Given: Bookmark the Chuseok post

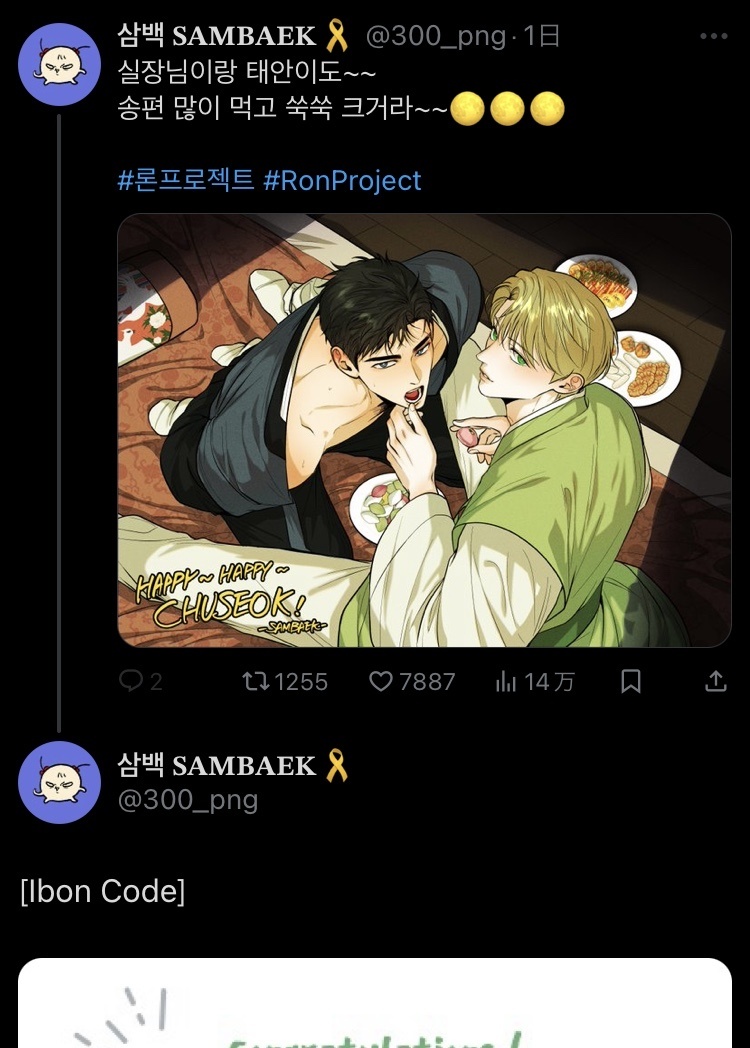Looking at the screenshot, I should click(631, 681).
